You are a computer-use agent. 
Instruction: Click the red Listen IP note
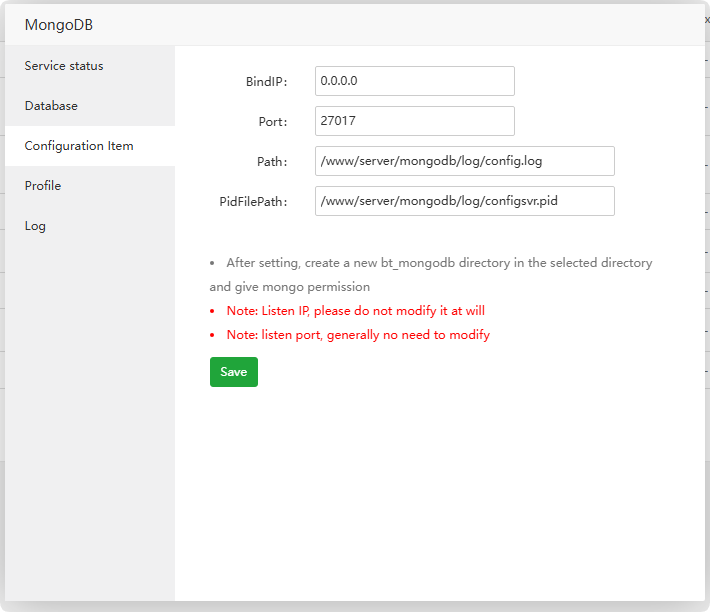[x=355, y=311]
